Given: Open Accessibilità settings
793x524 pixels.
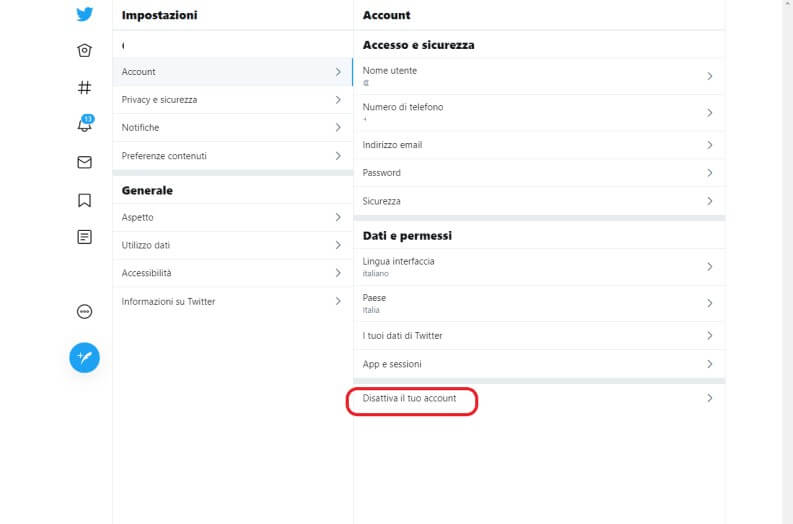Looking at the screenshot, I should [233, 273].
